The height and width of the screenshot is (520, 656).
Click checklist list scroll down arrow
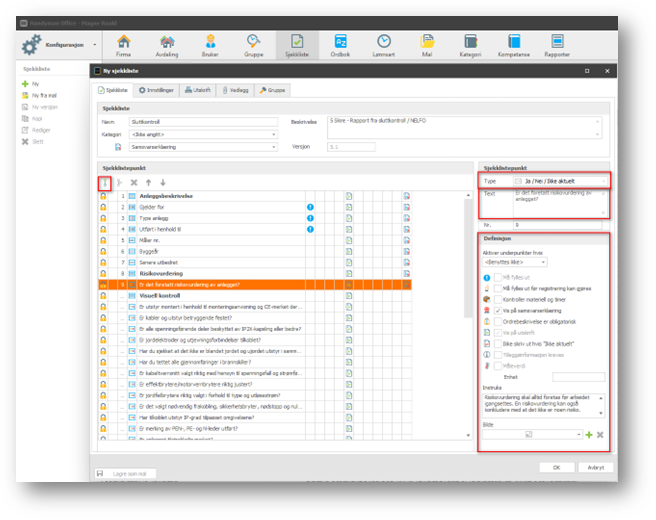click(468, 435)
